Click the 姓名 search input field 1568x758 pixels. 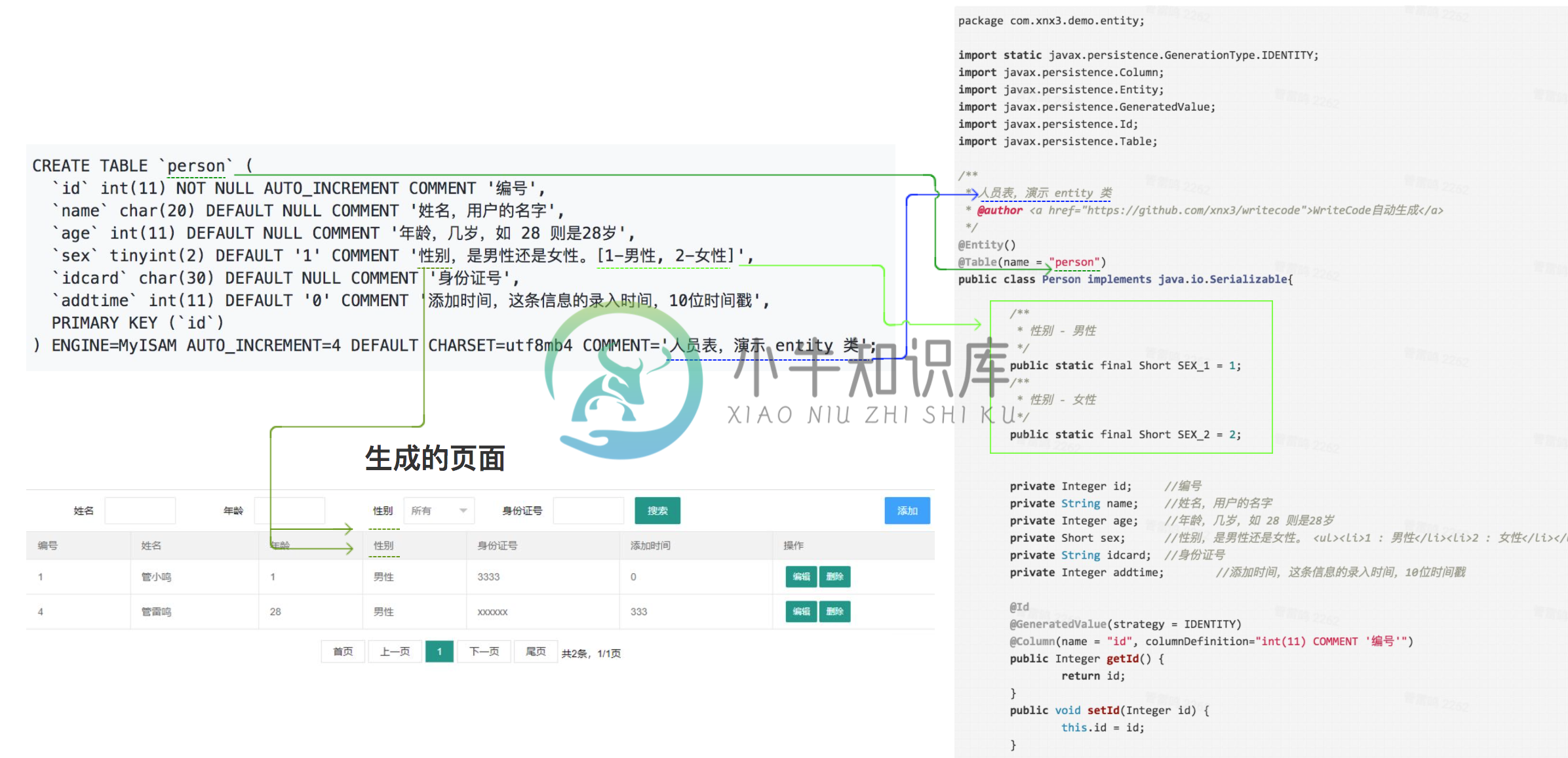[140, 511]
